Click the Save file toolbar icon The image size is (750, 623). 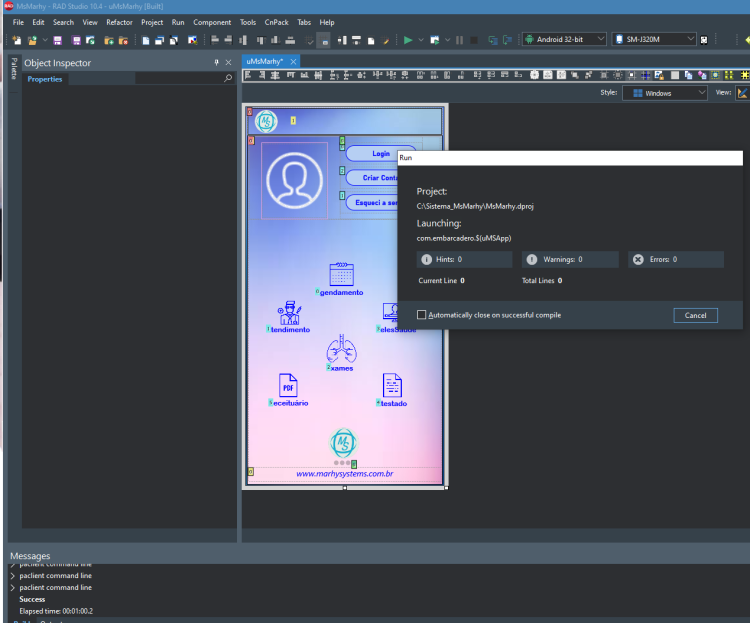coord(57,40)
